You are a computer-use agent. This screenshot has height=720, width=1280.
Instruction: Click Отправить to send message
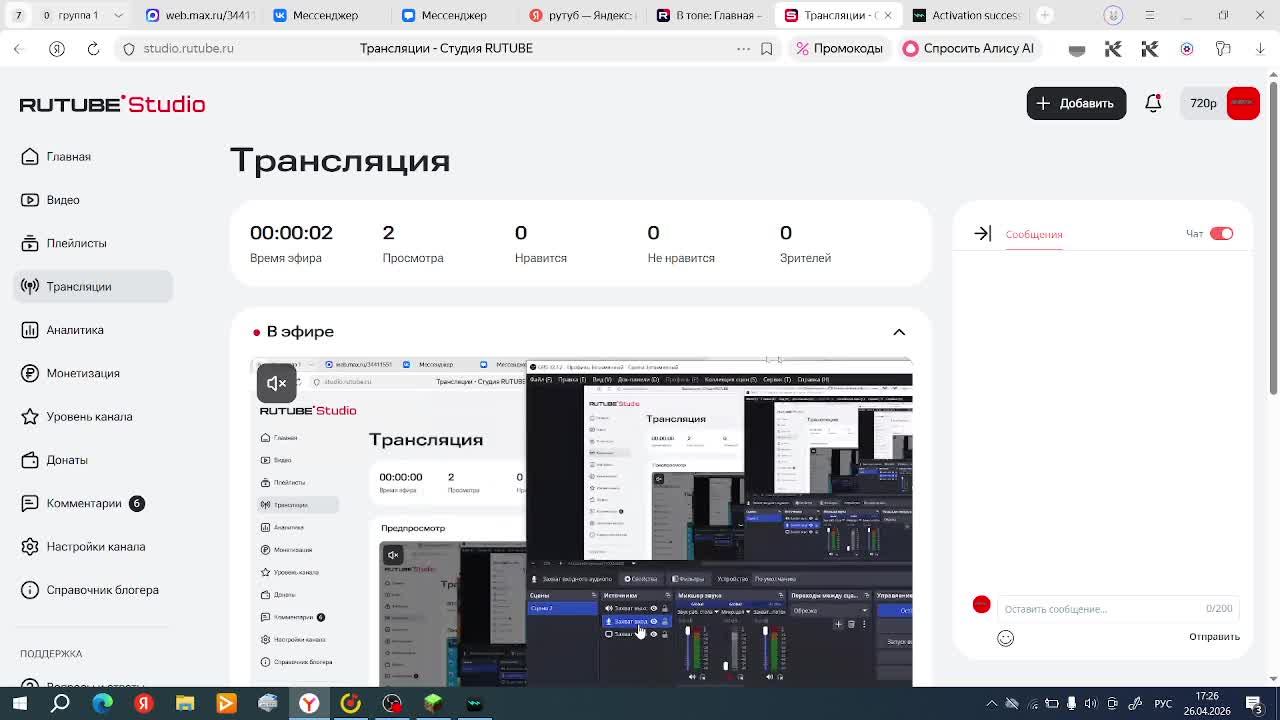click(x=1214, y=637)
